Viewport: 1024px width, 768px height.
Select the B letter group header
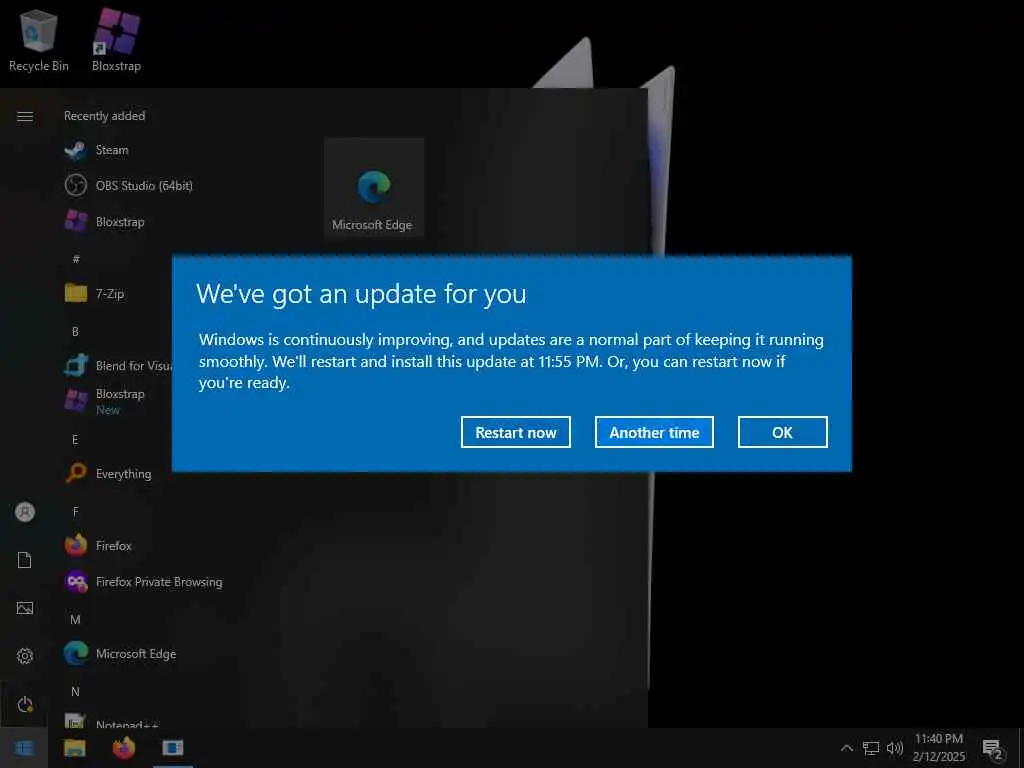[x=75, y=331]
